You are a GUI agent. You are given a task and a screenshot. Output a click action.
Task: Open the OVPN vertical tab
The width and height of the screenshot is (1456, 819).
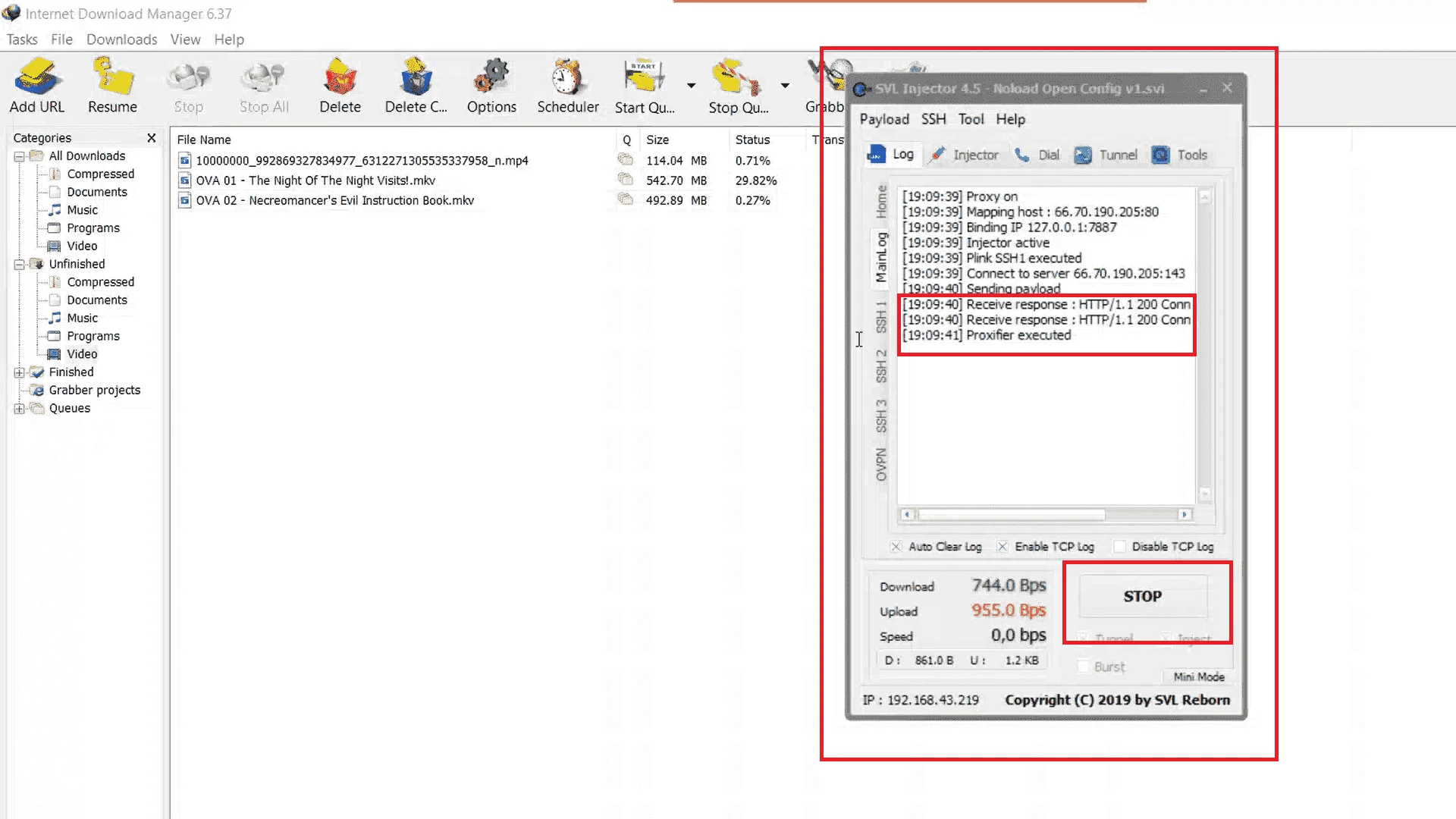(881, 464)
